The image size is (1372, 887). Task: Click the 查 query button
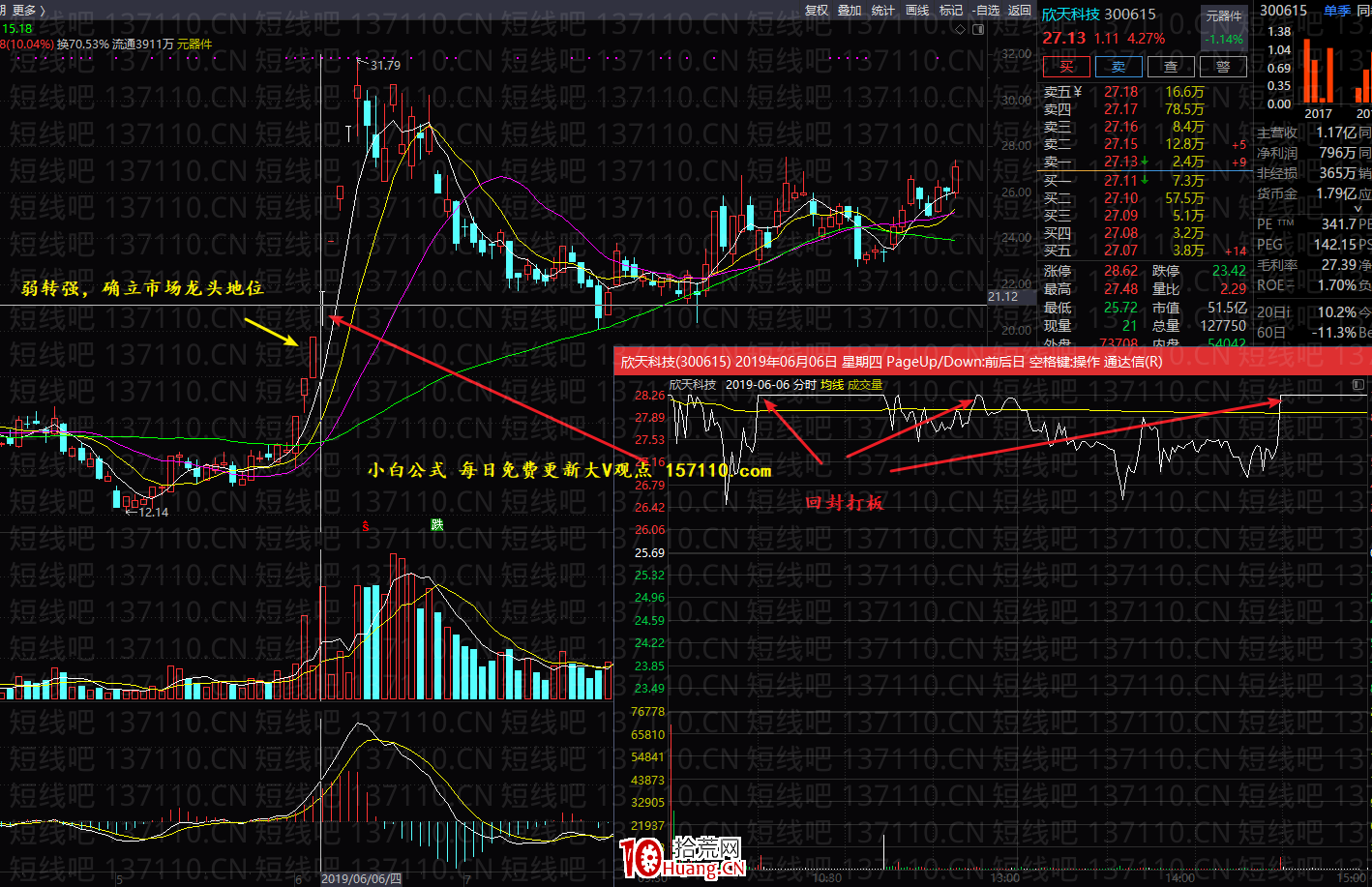coord(1171,67)
